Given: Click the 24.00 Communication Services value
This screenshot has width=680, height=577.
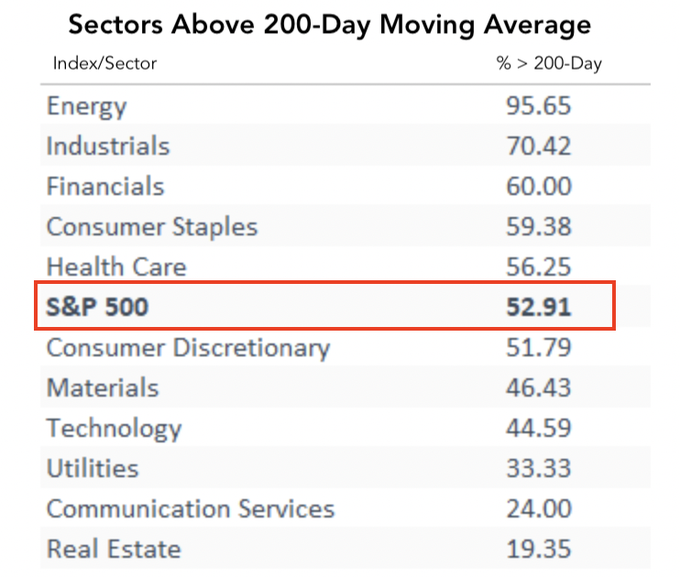Looking at the screenshot, I should pos(538,508).
